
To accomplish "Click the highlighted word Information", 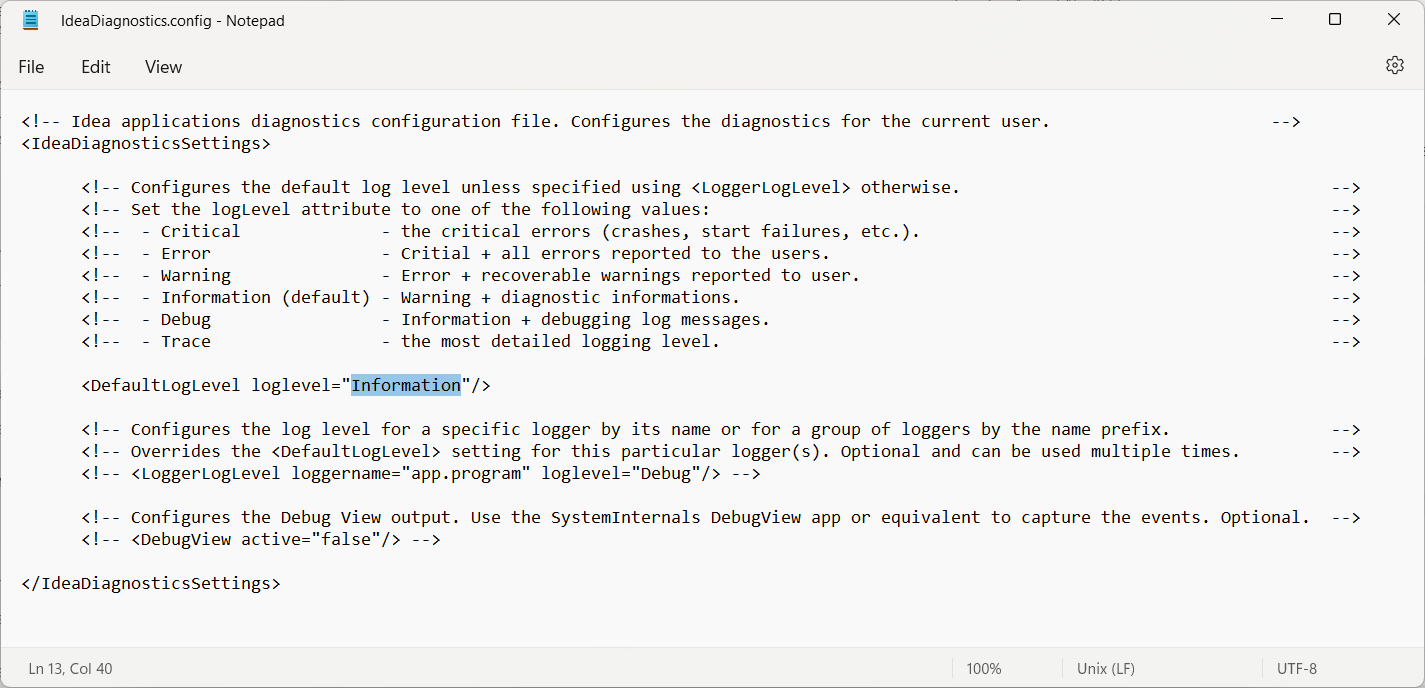I will pyautogui.click(x=406, y=385).
